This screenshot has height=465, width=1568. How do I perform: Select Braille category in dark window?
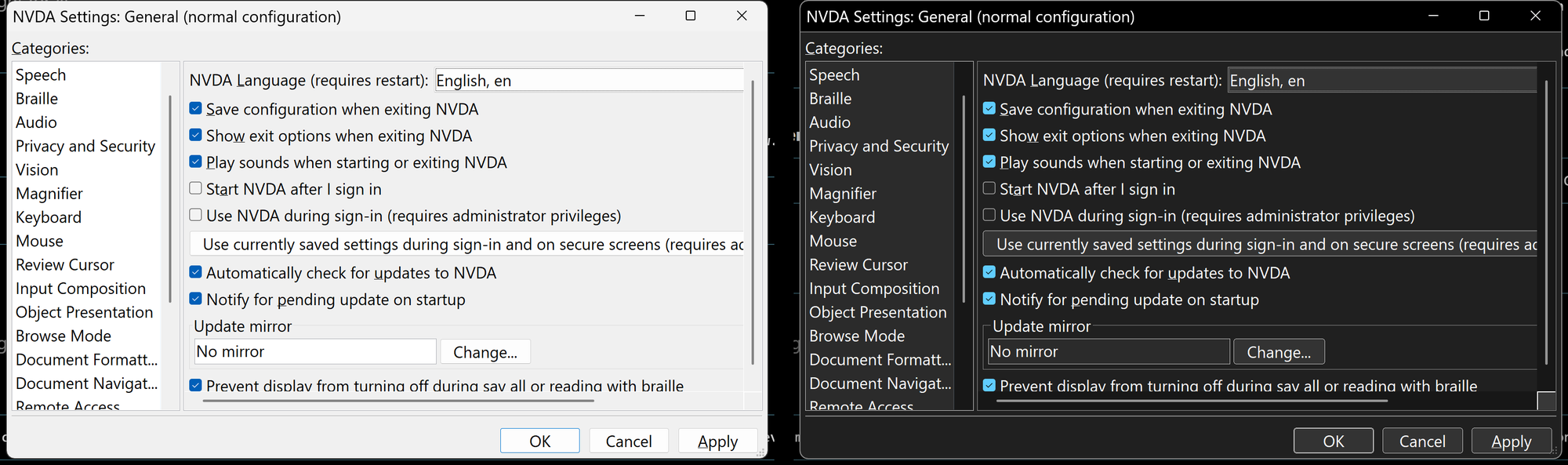(x=830, y=99)
